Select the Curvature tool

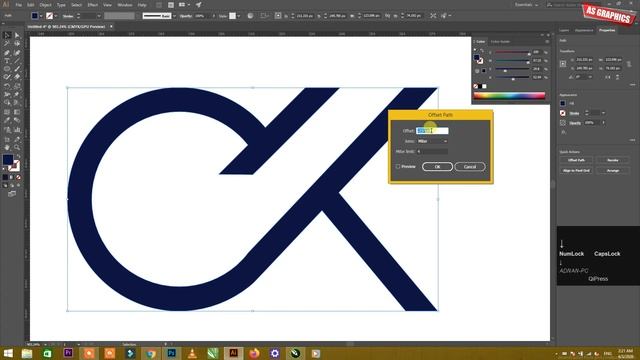17,53
